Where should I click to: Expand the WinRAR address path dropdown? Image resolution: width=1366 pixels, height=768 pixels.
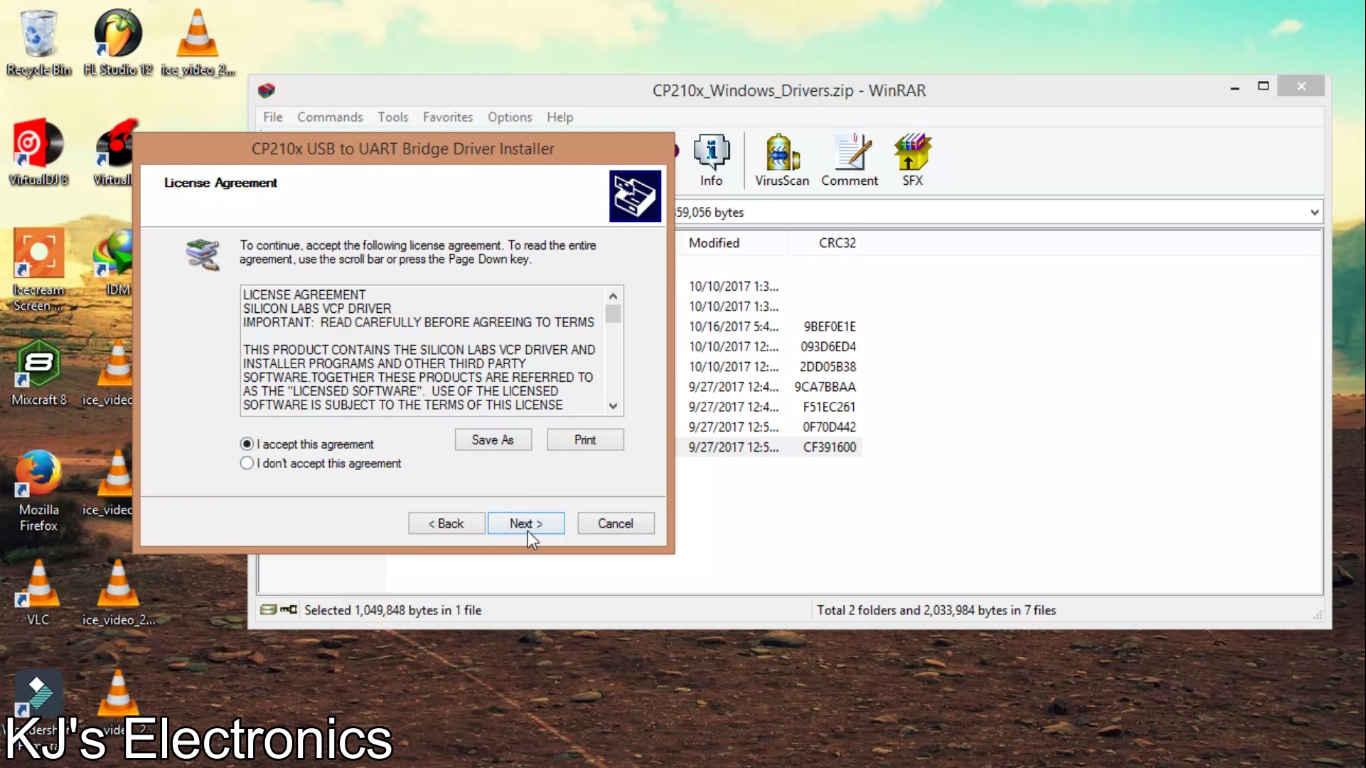(1314, 212)
